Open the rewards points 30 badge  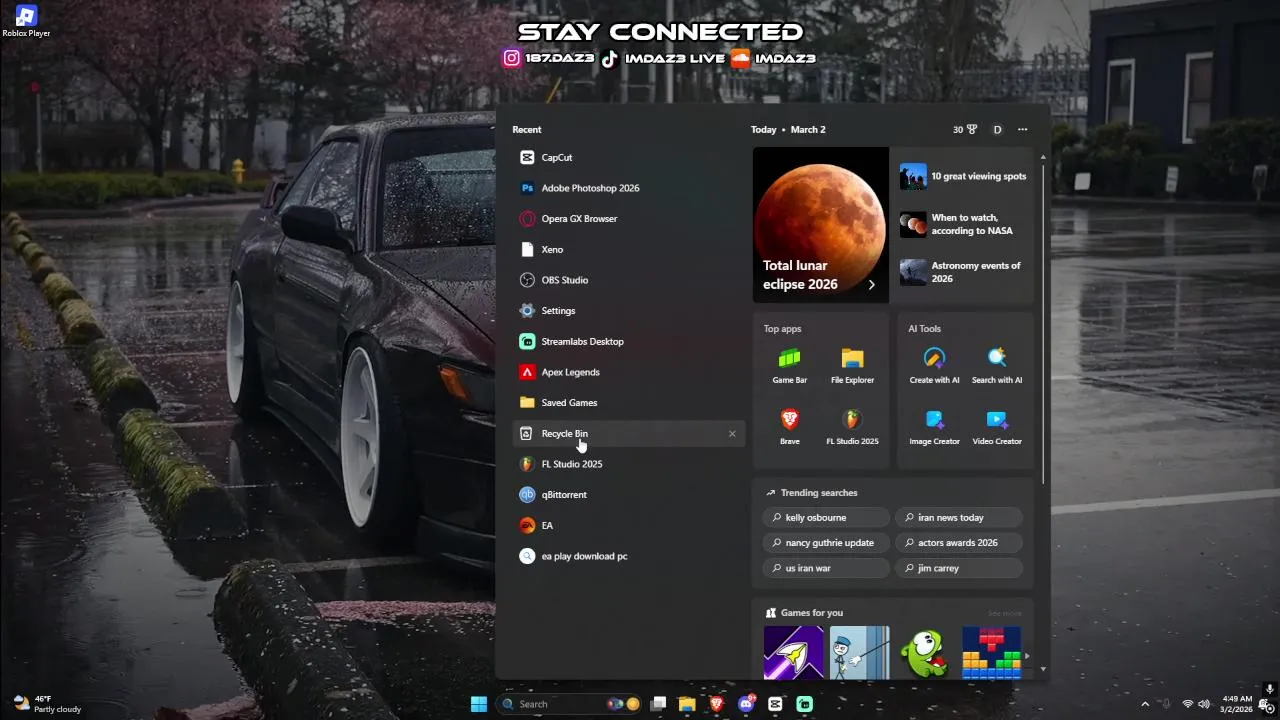pyautogui.click(x=965, y=130)
